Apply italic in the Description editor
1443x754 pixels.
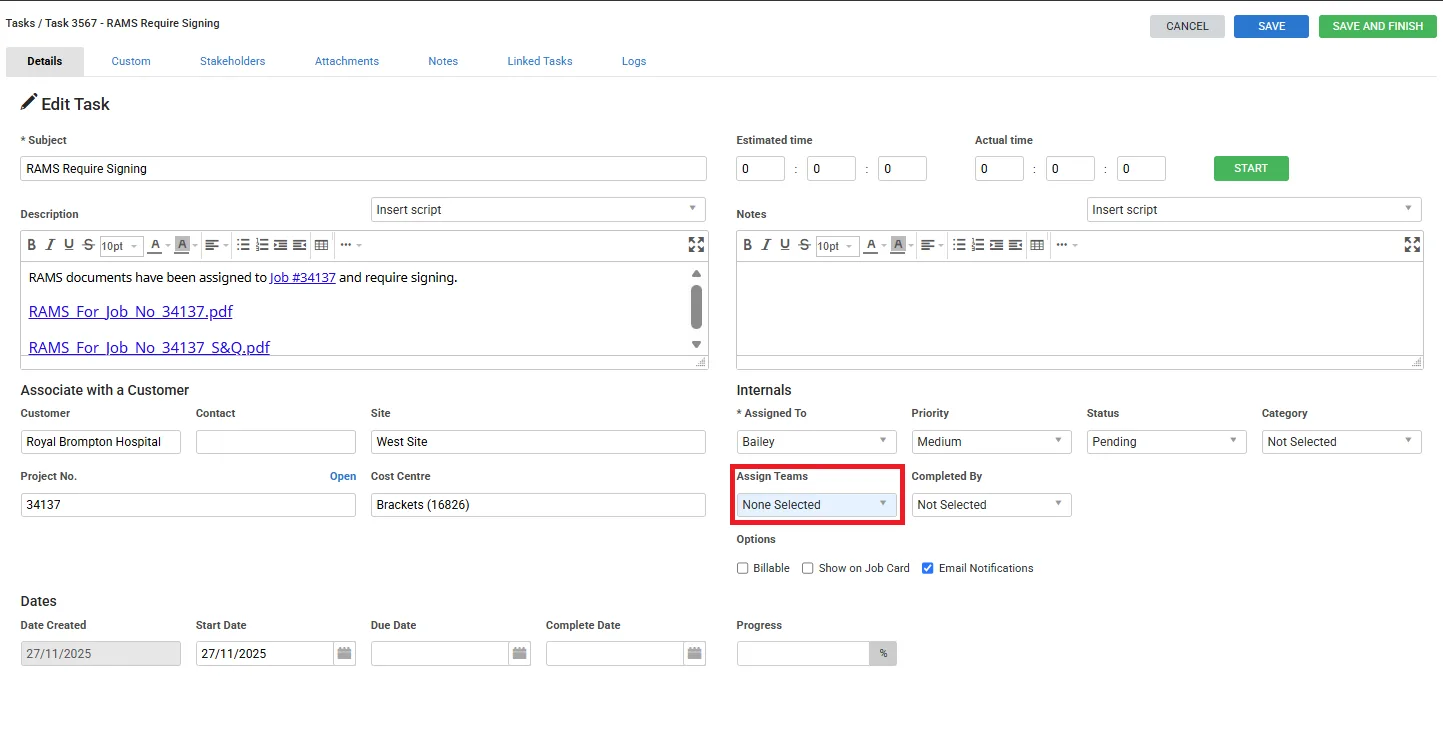(50, 245)
